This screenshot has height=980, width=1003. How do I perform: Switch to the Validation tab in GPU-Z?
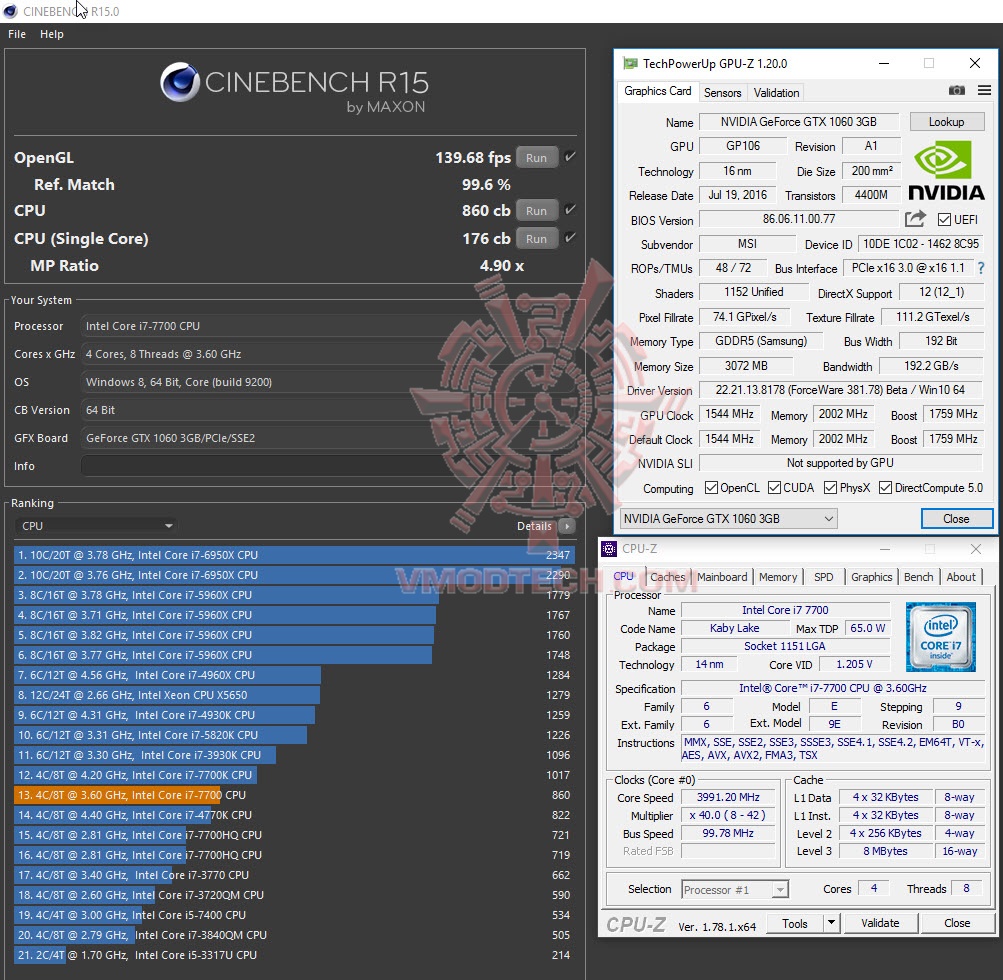[x=776, y=93]
